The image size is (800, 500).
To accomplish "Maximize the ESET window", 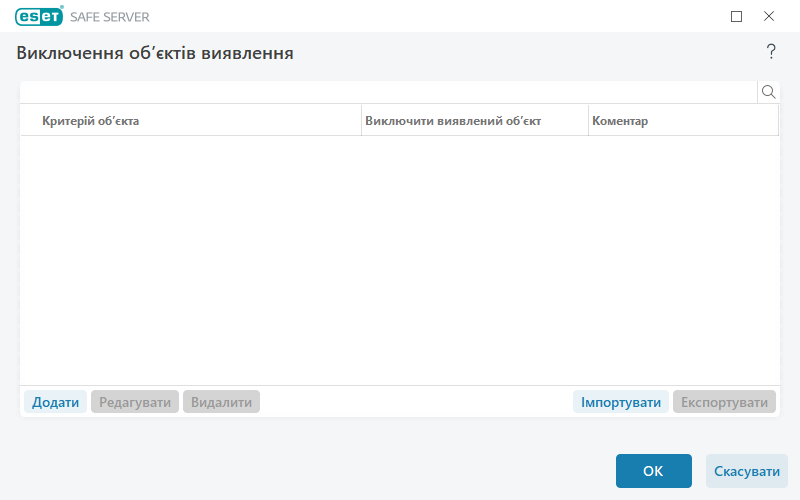I will [737, 16].
